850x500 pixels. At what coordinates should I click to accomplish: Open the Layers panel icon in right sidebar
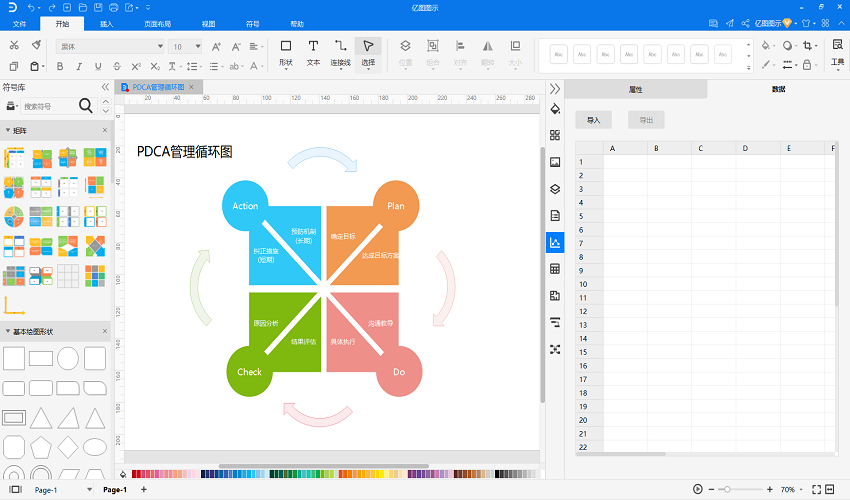pos(555,189)
